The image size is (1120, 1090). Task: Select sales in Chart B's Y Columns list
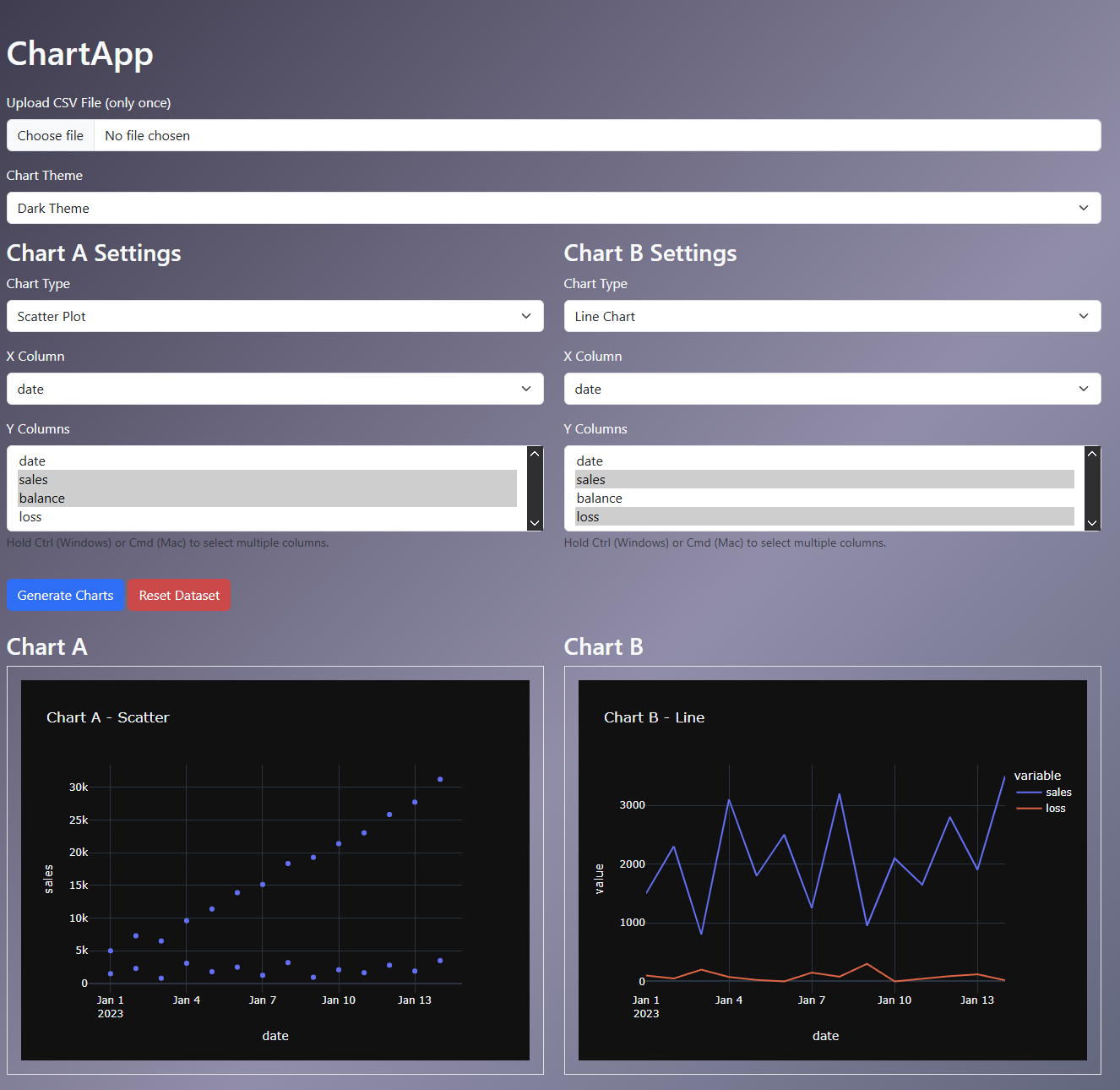tap(824, 479)
